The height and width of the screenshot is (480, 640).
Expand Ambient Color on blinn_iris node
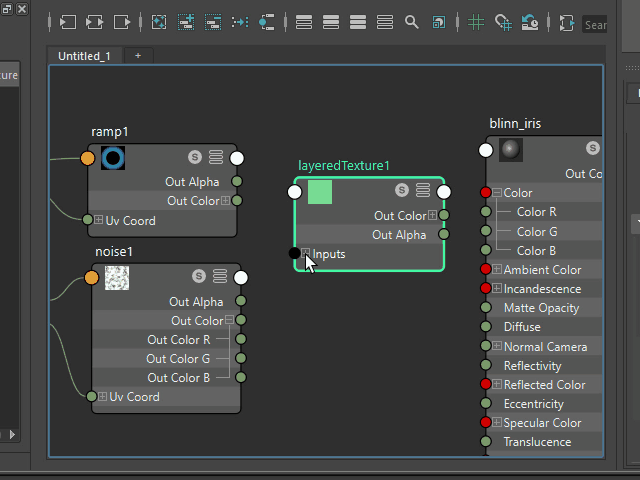coord(497,270)
